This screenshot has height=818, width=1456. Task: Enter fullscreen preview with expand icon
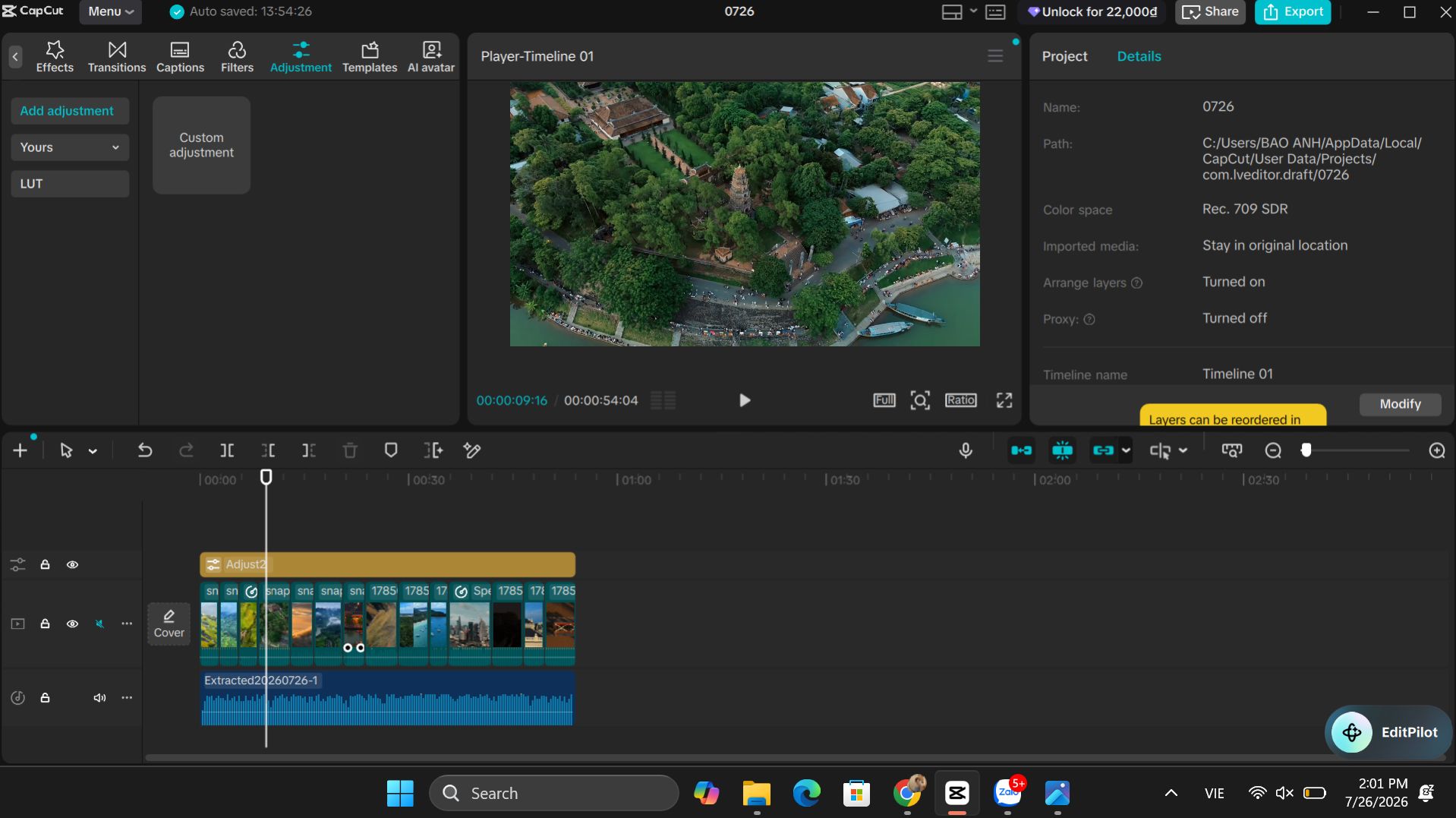coord(1004,400)
